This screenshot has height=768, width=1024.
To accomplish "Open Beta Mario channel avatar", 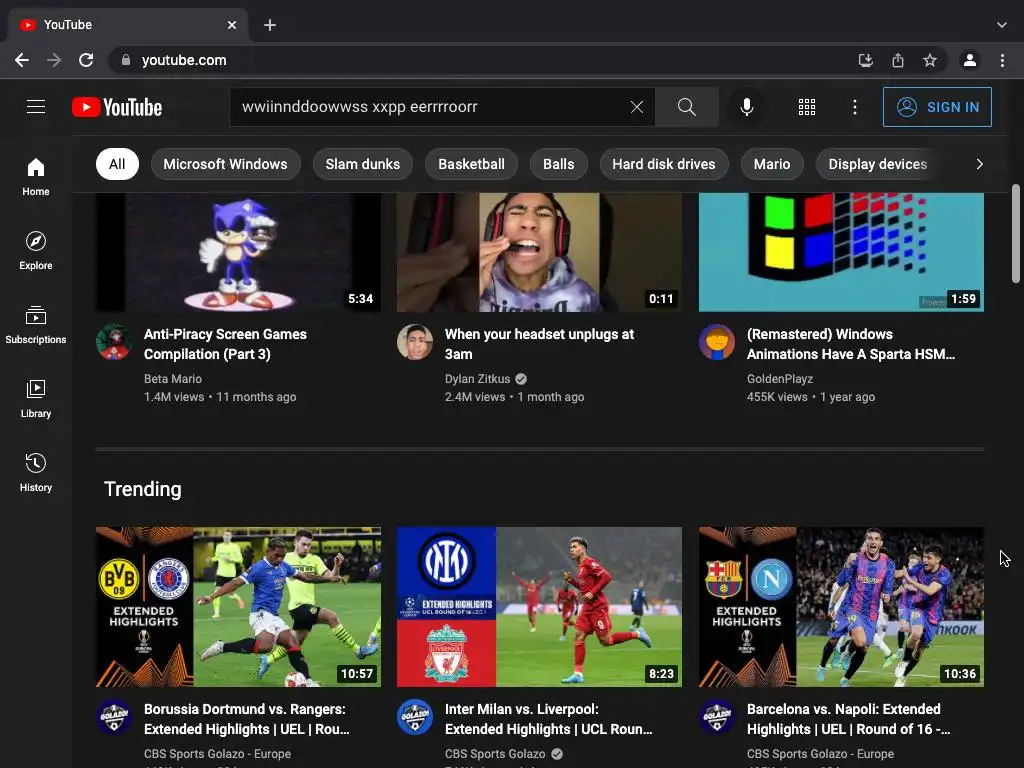I will [114, 342].
